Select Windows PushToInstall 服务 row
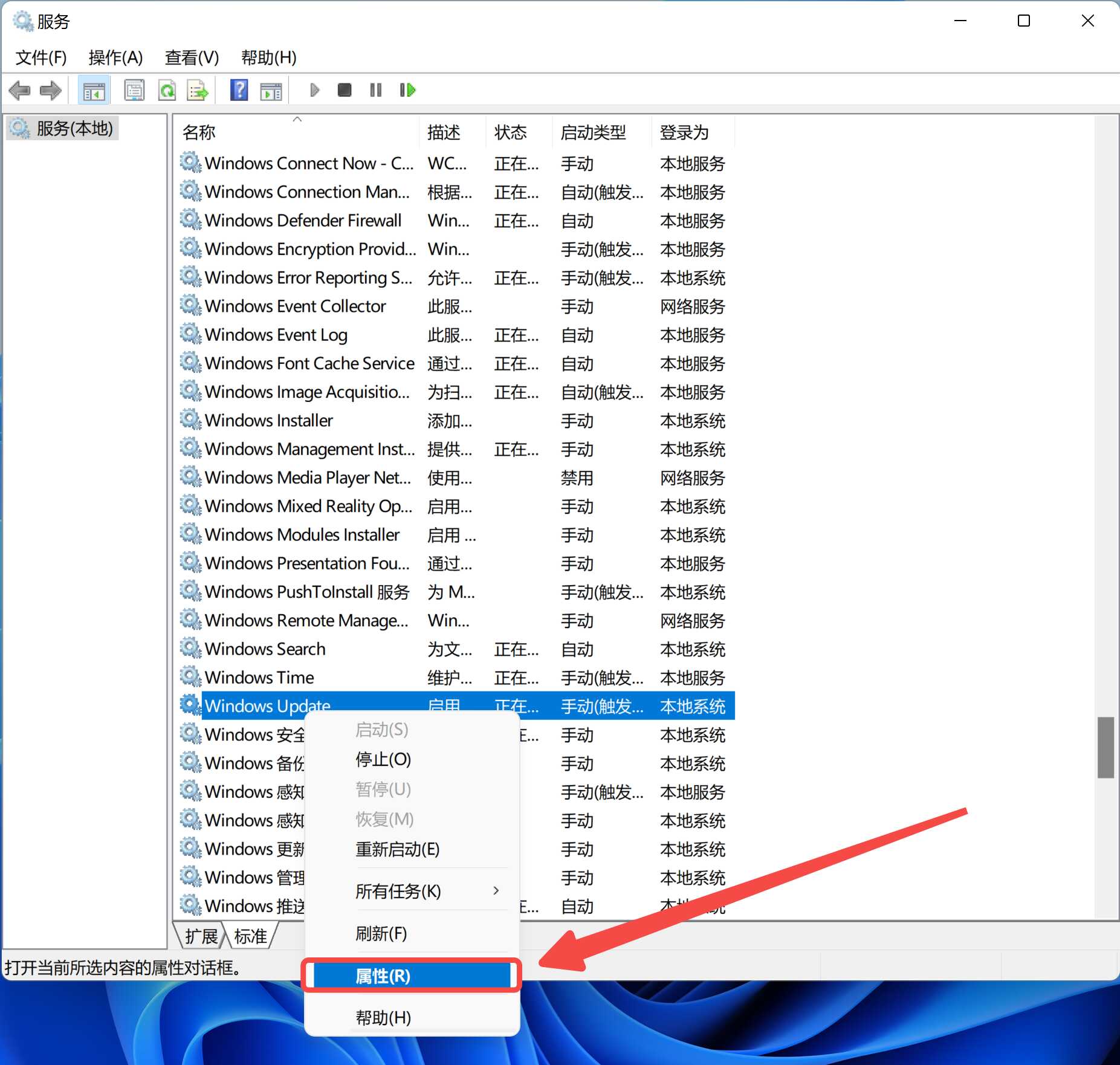Image resolution: width=1120 pixels, height=1065 pixels. (x=456, y=592)
